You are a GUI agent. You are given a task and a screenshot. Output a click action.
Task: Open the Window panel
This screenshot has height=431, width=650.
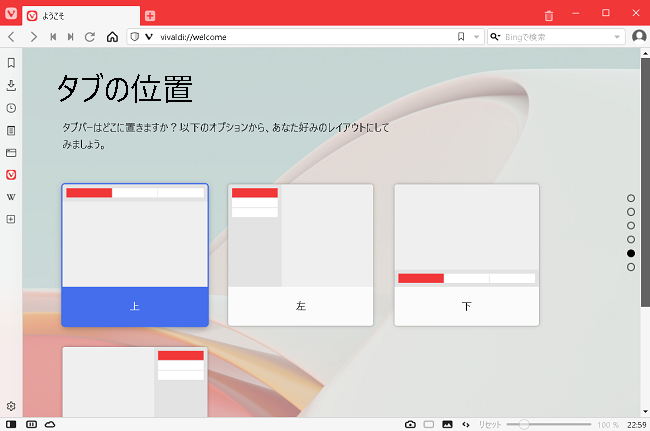pos(11,153)
